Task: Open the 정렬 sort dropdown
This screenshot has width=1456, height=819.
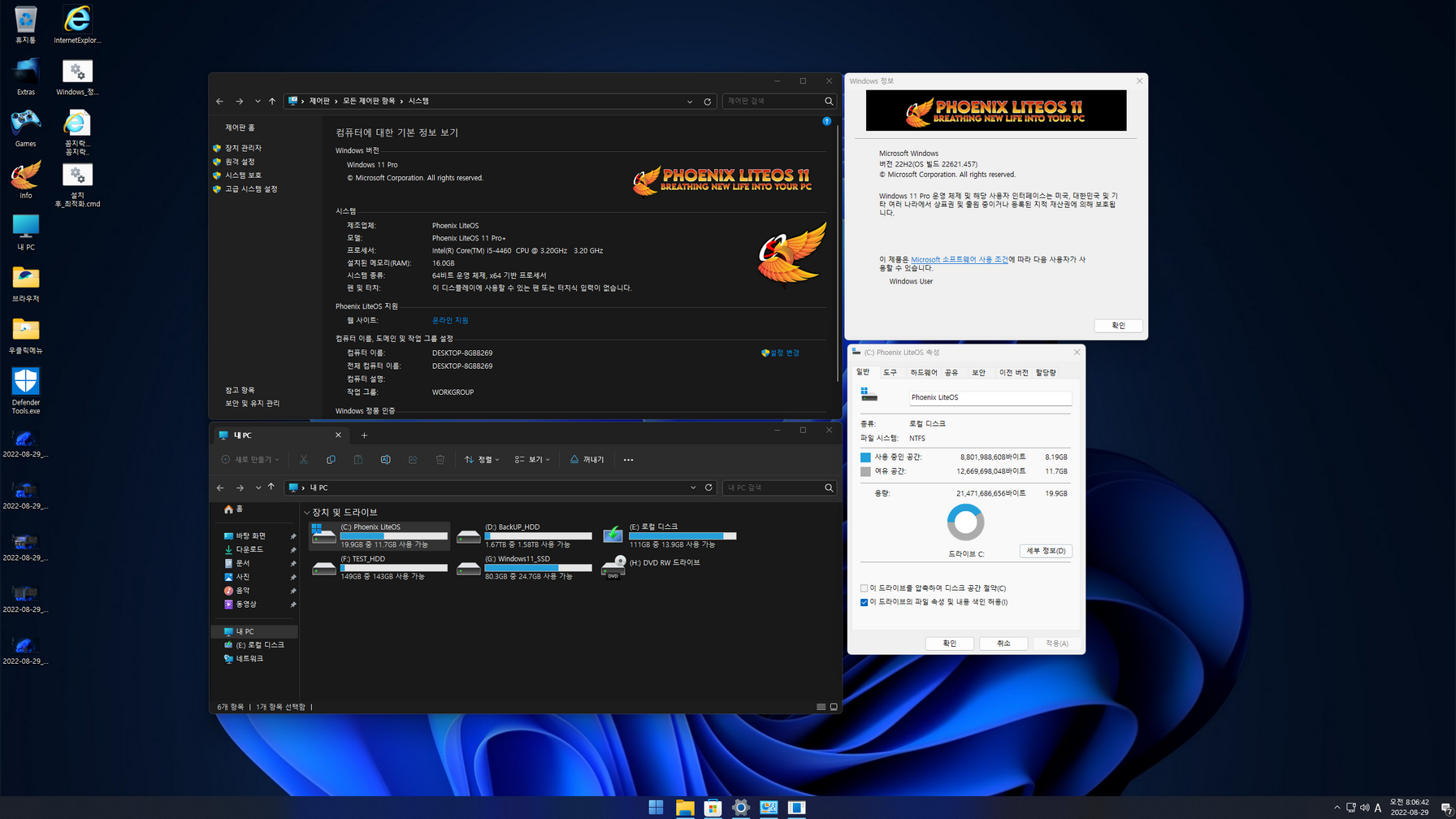Action: click(x=482, y=460)
